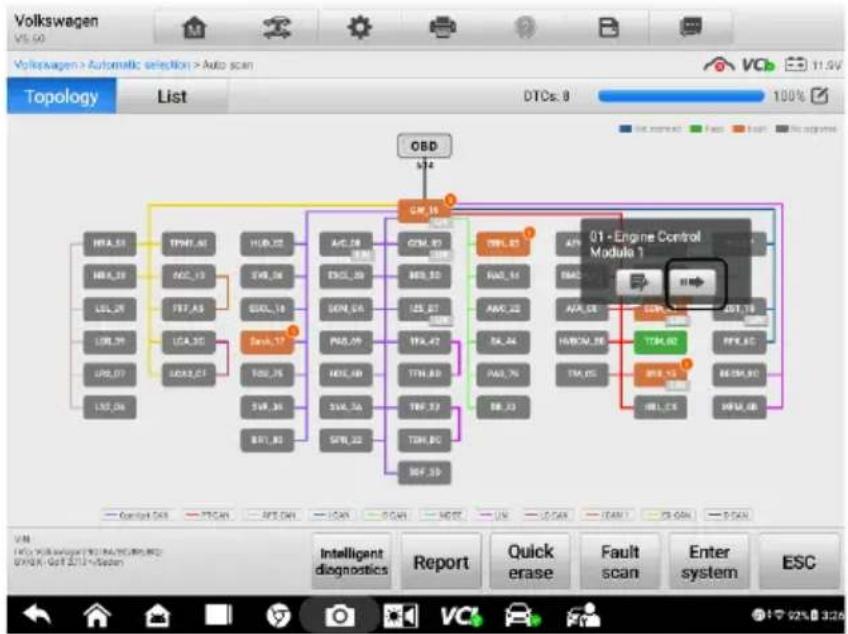Click the arrow enter icon in popup
Image resolution: width=848 pixels, height=634 pixels.
pos(692,282)
